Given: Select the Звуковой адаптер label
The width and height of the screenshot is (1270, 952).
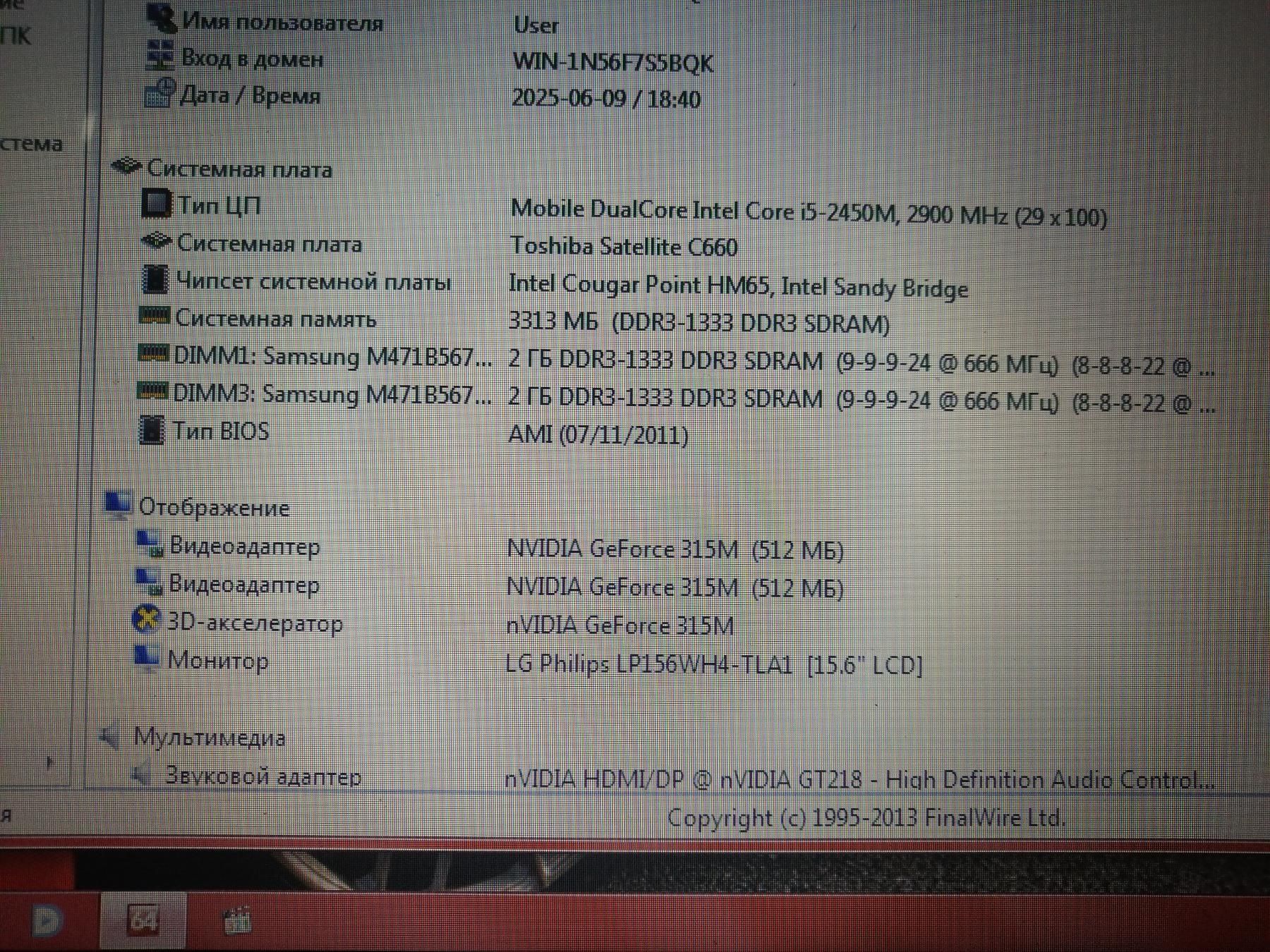Looking at the screenshot, I should pyautogui.click(x=263, y=776).
